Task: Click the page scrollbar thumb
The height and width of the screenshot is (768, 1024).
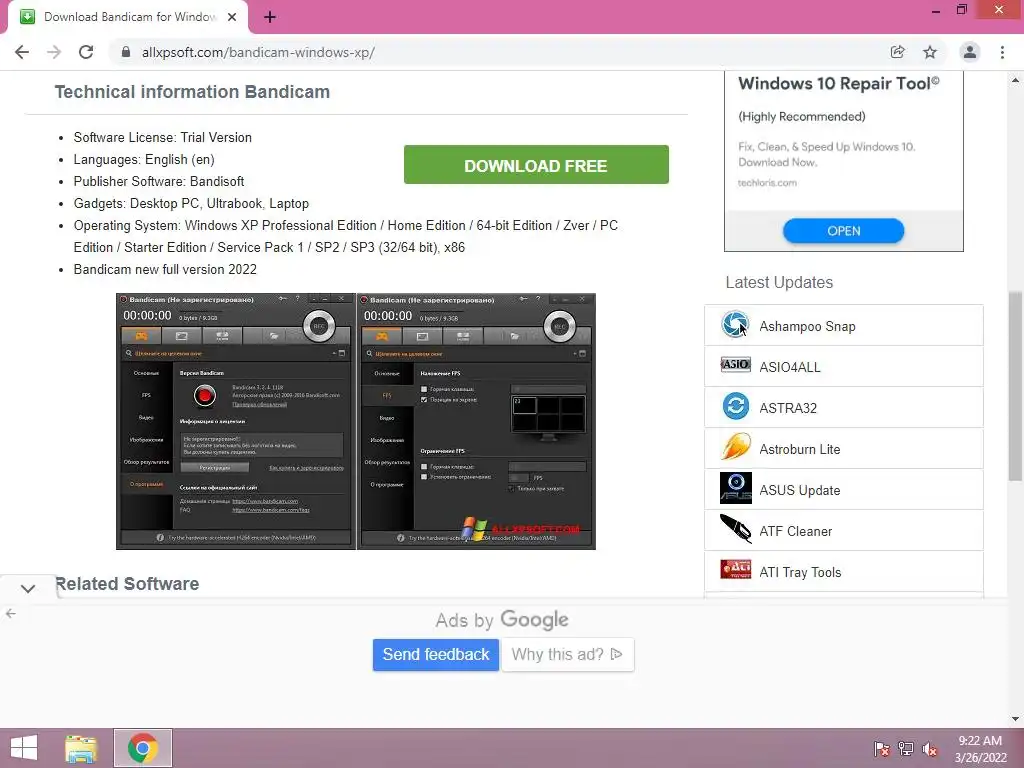Action: click(x=1015, y=385)
